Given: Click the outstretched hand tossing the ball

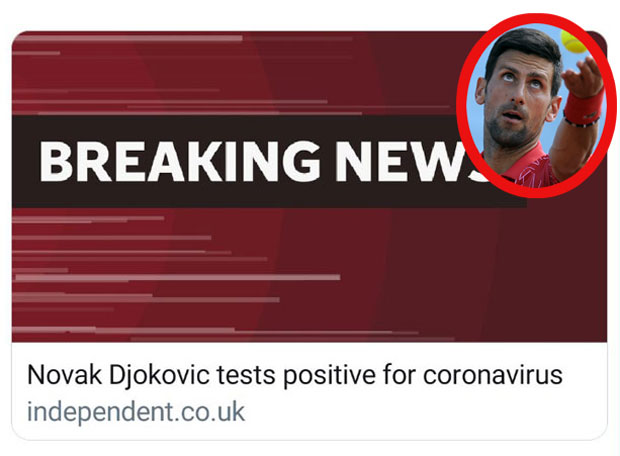Looking at the screenshot, I should [x=582, y=77].
